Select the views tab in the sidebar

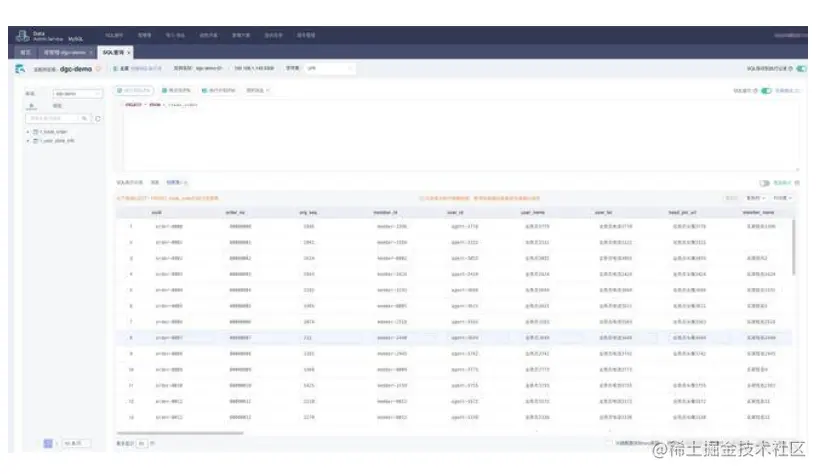click(x=57, y=106)
